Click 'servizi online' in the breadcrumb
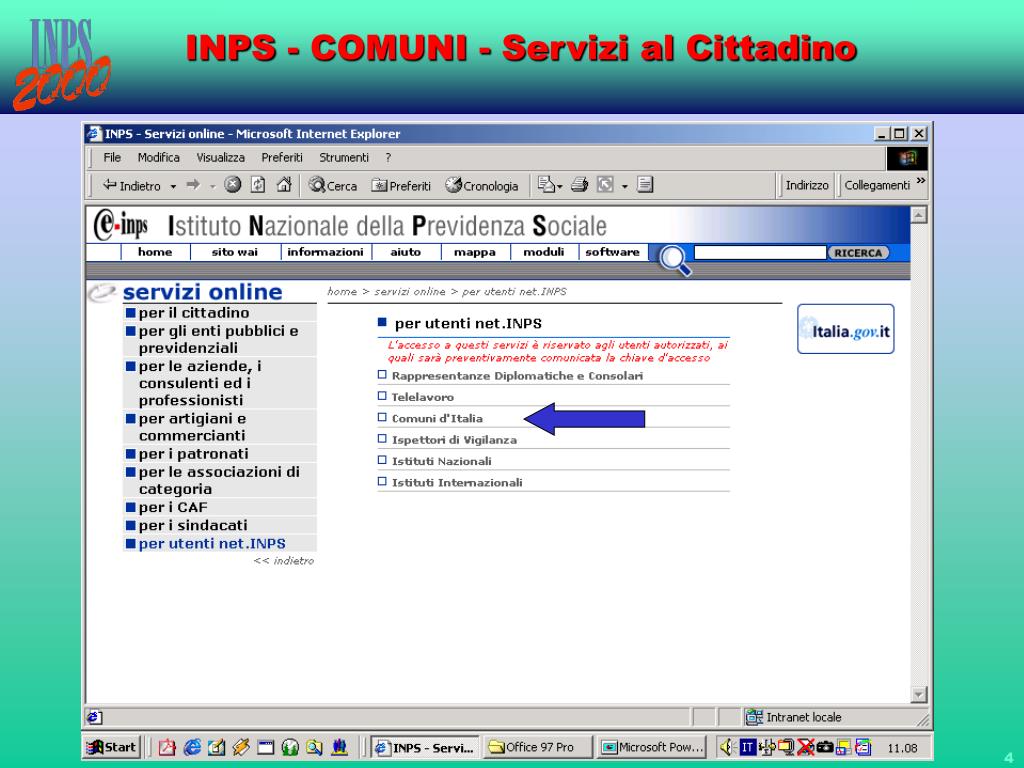Viewport: 1024px width, 768px height. [x=409, y=291]
